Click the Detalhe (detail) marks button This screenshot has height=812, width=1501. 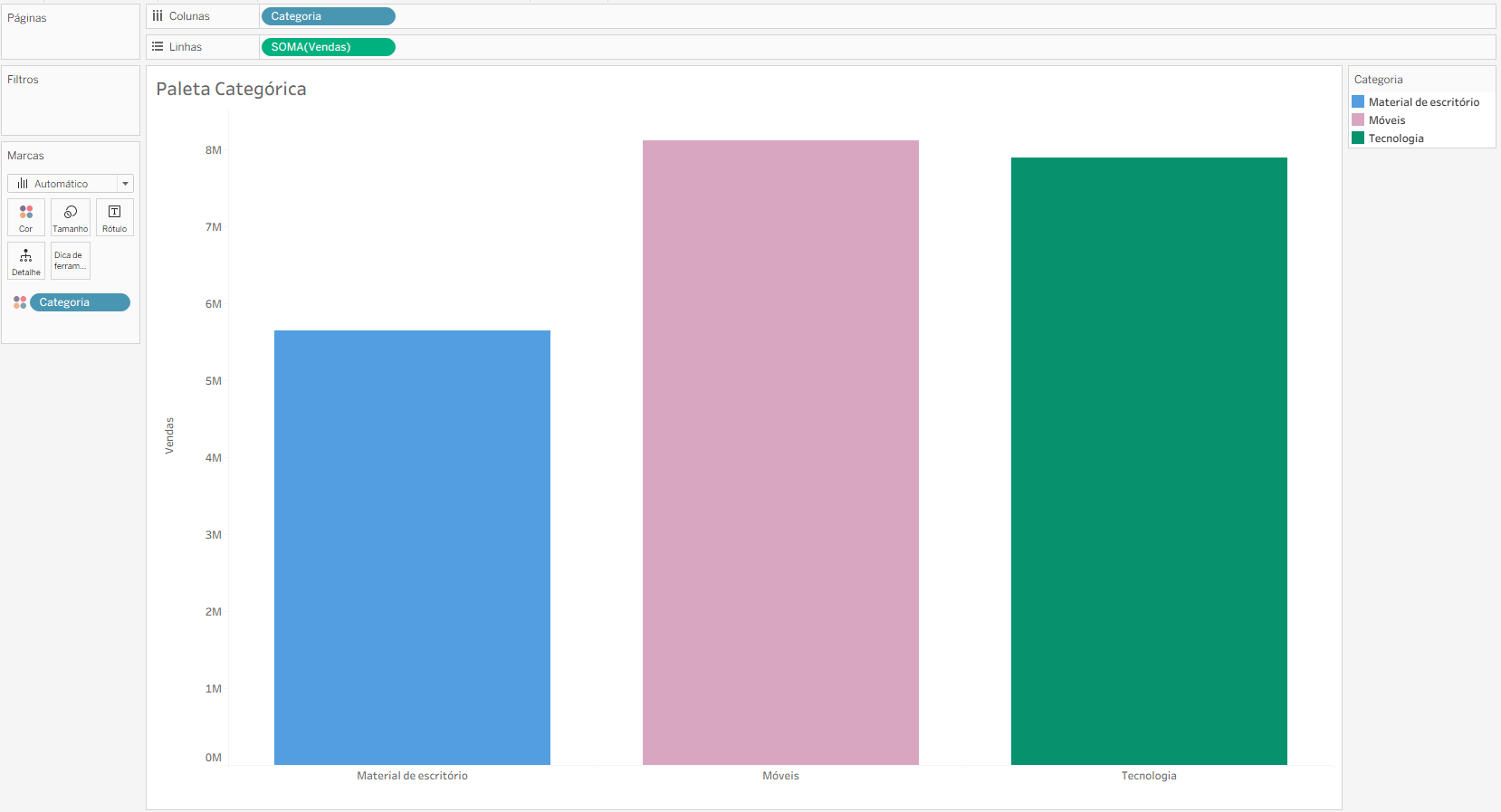point(26,261)
